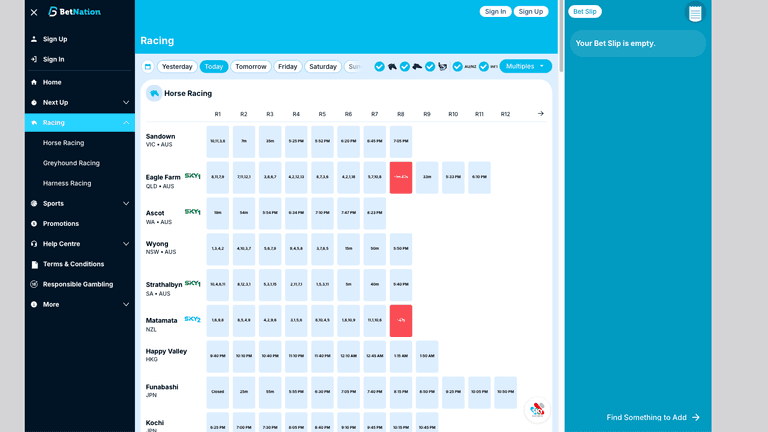
Task: Click the floating chat support icon
Action: point(537,409)
